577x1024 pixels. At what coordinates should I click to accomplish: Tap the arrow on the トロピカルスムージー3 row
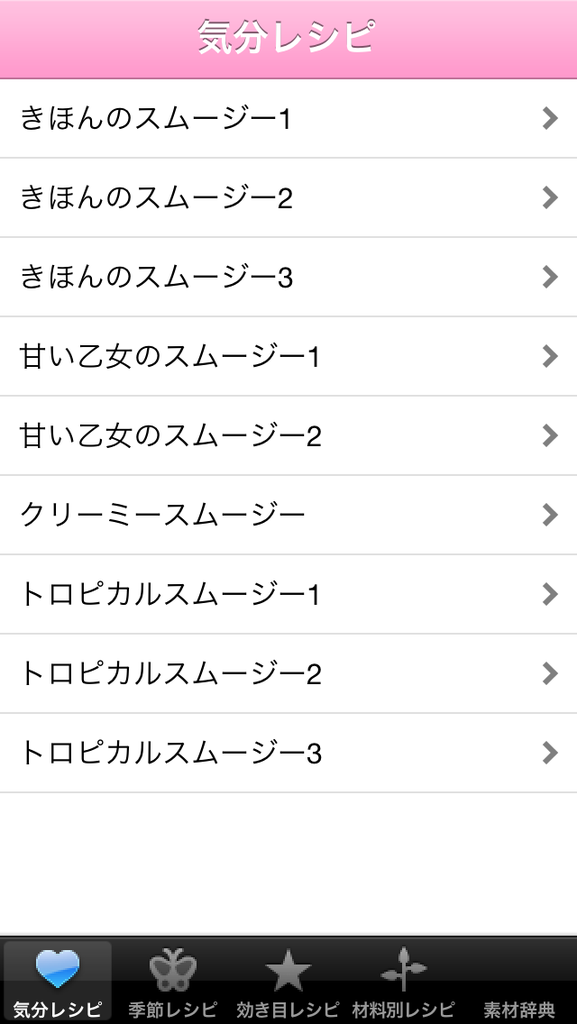(x=550, y=753)
